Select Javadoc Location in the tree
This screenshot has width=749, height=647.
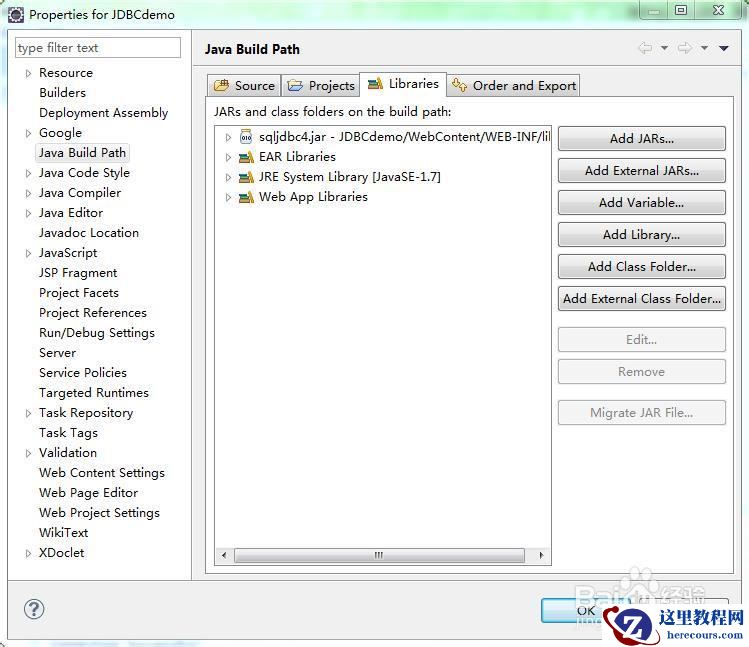tap(89, 233)
